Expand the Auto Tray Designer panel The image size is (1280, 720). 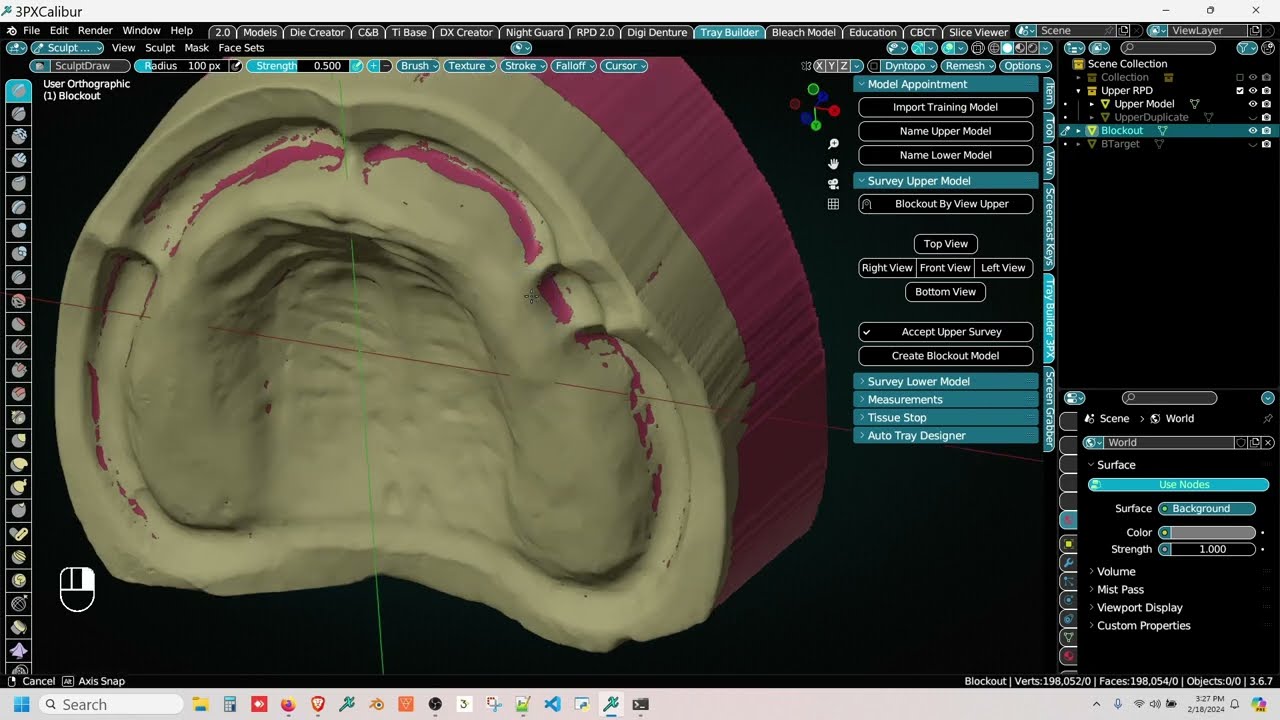(x=946, y=435)
